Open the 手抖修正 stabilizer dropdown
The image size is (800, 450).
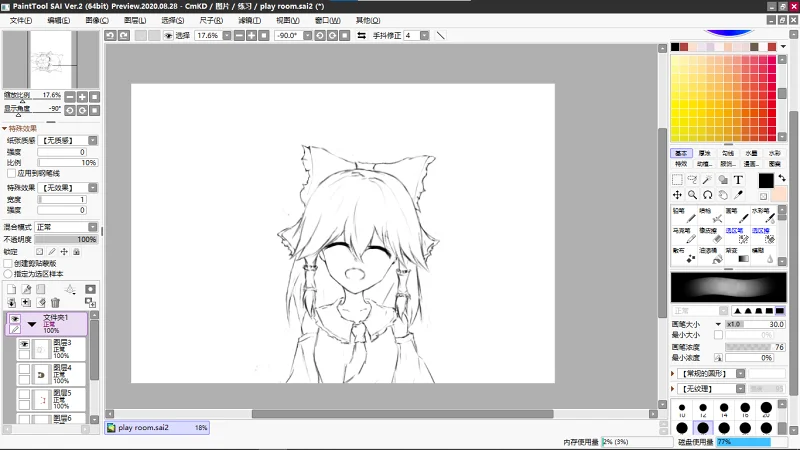click(x=424, y=35)
